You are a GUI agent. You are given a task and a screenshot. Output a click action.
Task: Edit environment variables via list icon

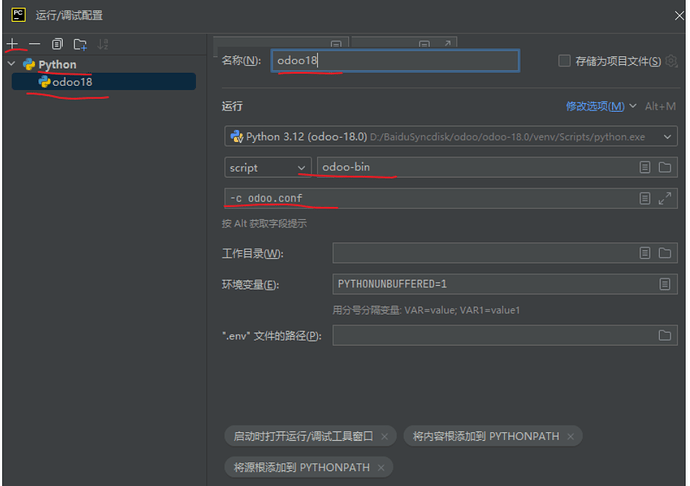click(x=665, y=284)
